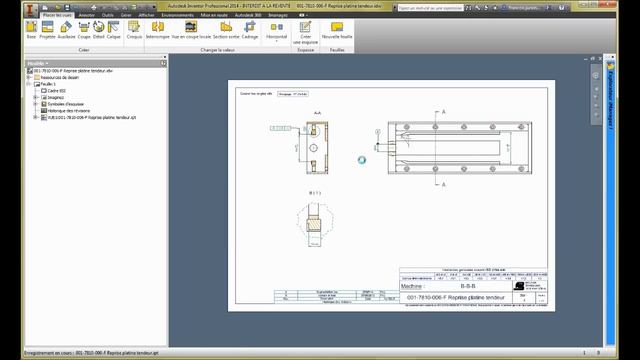The height and width of the screenshot is (360, 640).
Task: Collapse the Feuille:1 tree node
Action: (29, 84)
